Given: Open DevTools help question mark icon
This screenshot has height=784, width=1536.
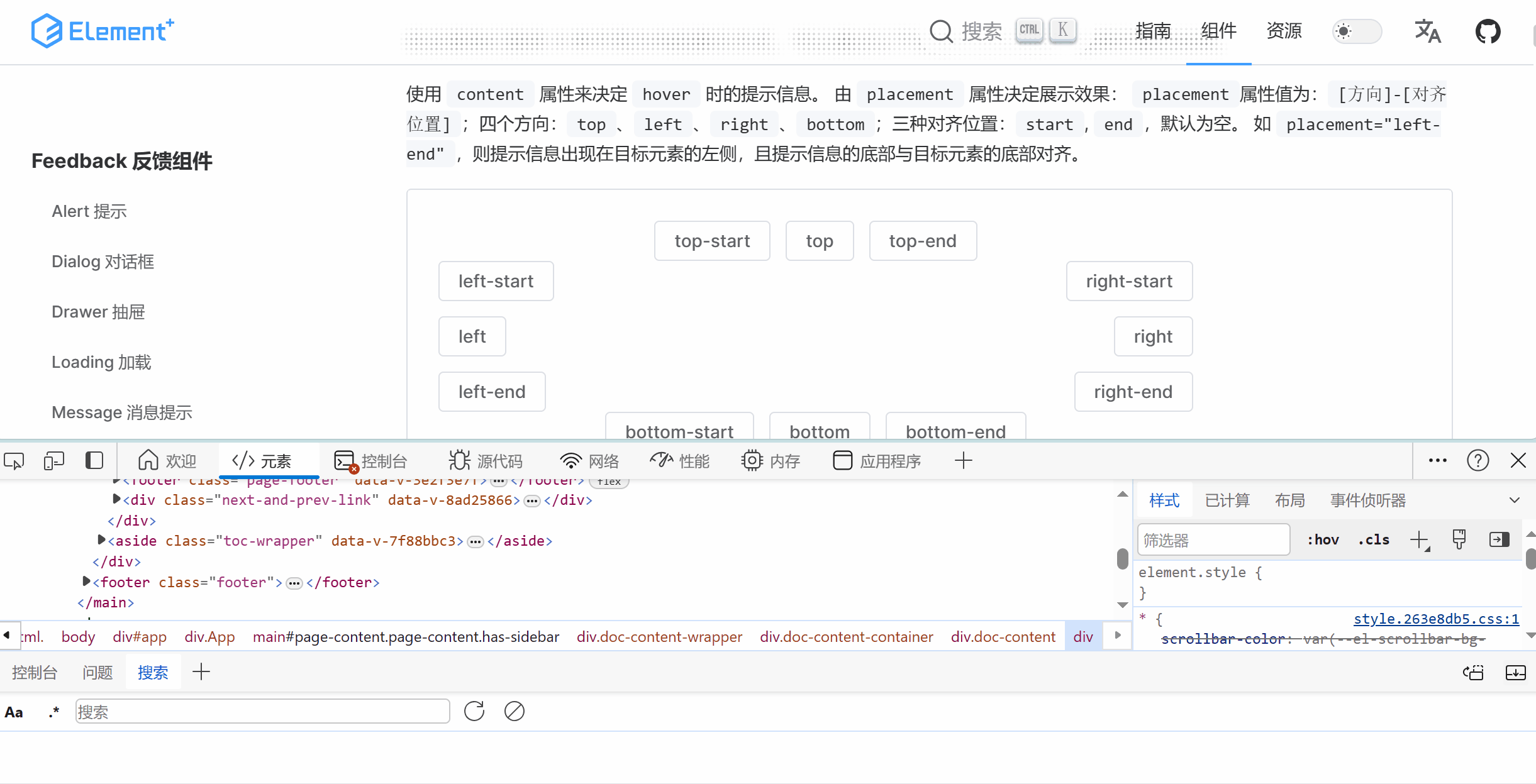Looking at the screenshot, I should pyautogui.click(x=1478, y=461).
